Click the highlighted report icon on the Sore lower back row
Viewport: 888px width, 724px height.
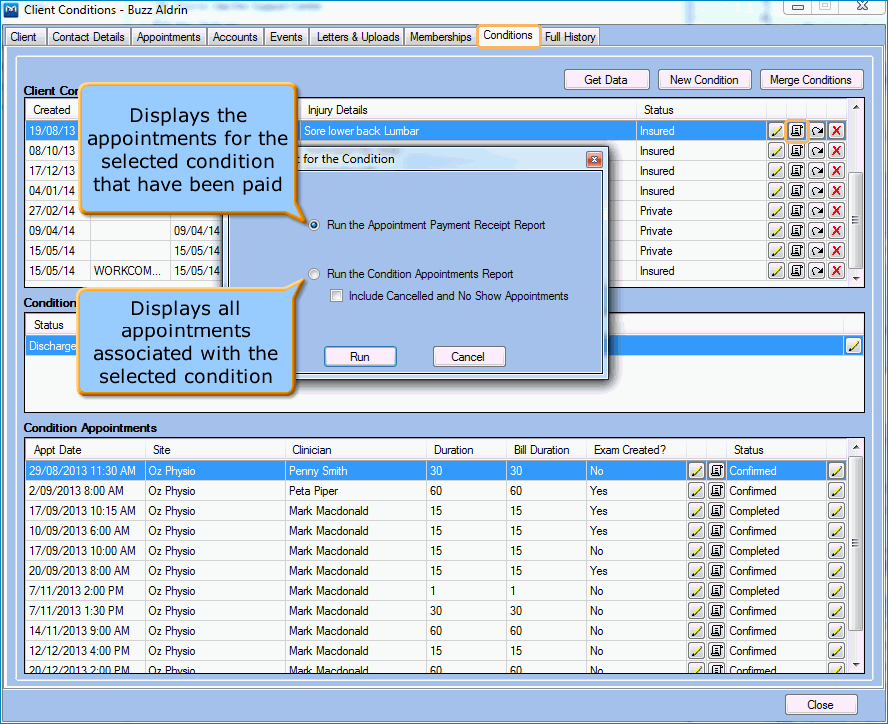click(797, 131)
